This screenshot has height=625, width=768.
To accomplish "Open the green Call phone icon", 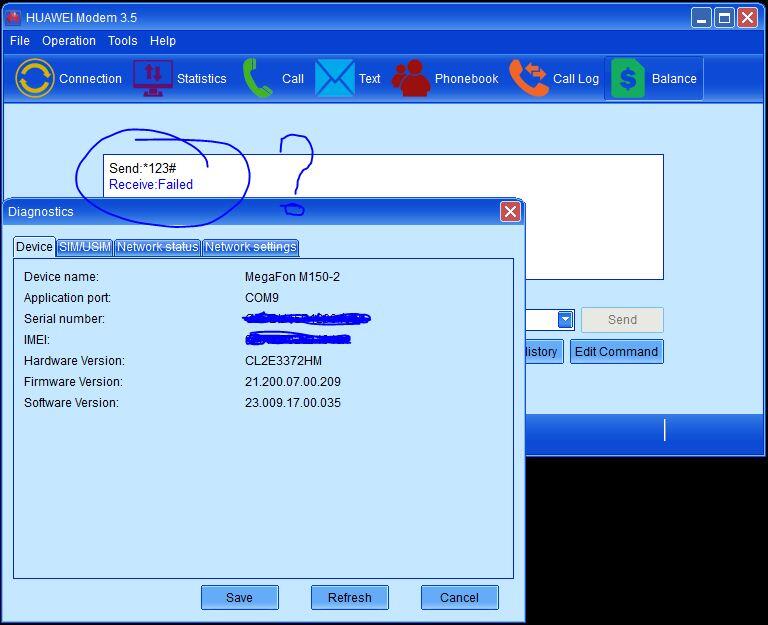I will 258,78.
